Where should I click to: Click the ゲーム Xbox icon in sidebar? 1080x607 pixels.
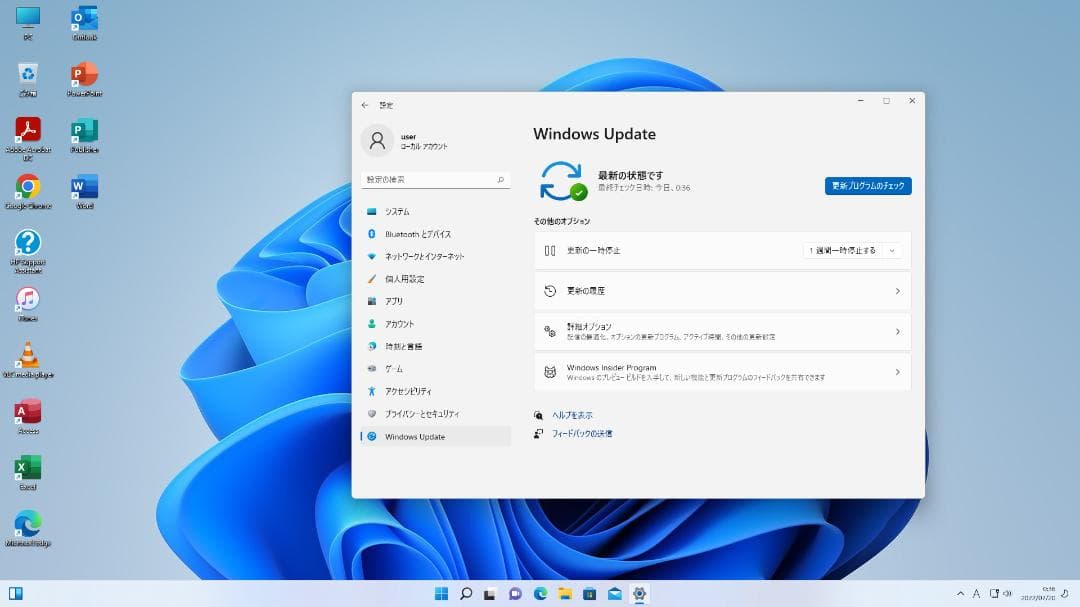(x=371, y=369)
